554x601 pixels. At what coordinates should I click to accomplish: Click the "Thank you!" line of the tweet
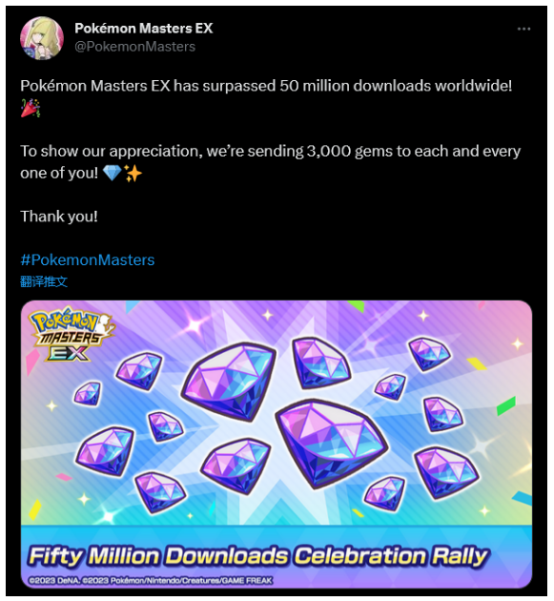pyautogui.click(x=59, y=217)
